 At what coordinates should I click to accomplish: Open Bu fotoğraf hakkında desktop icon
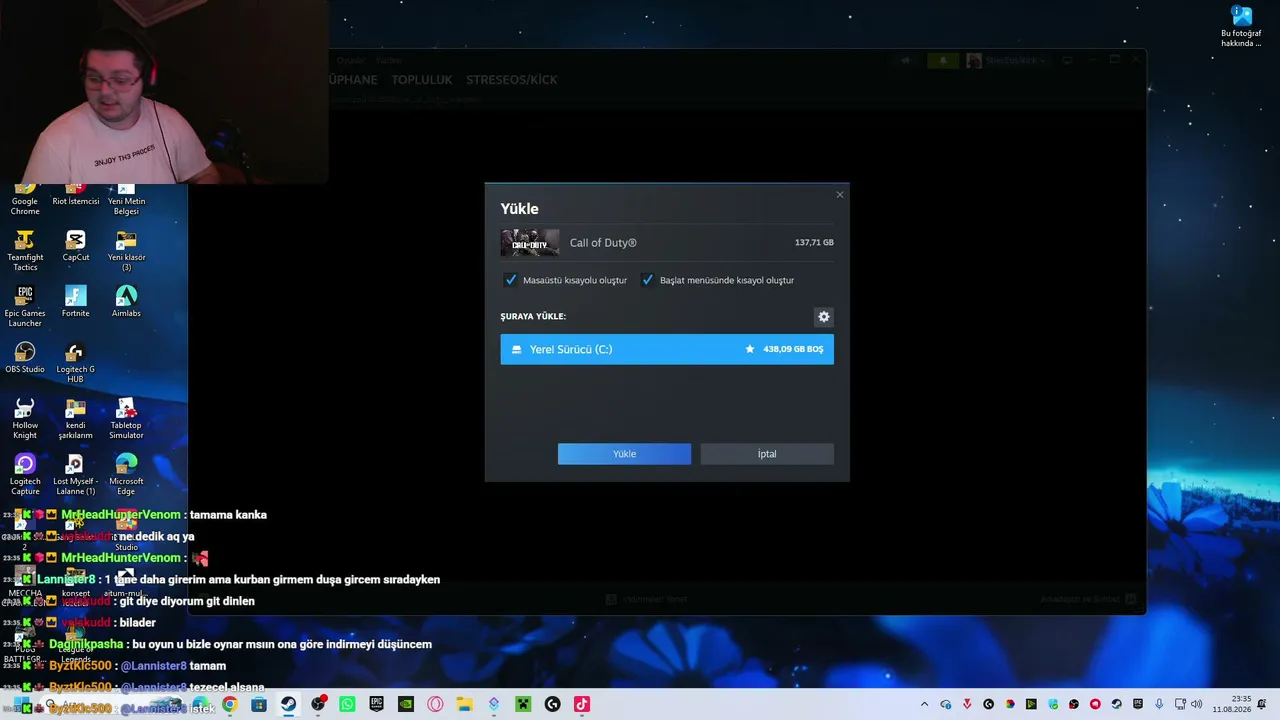pyautogui.click(x=1242, y=27)
